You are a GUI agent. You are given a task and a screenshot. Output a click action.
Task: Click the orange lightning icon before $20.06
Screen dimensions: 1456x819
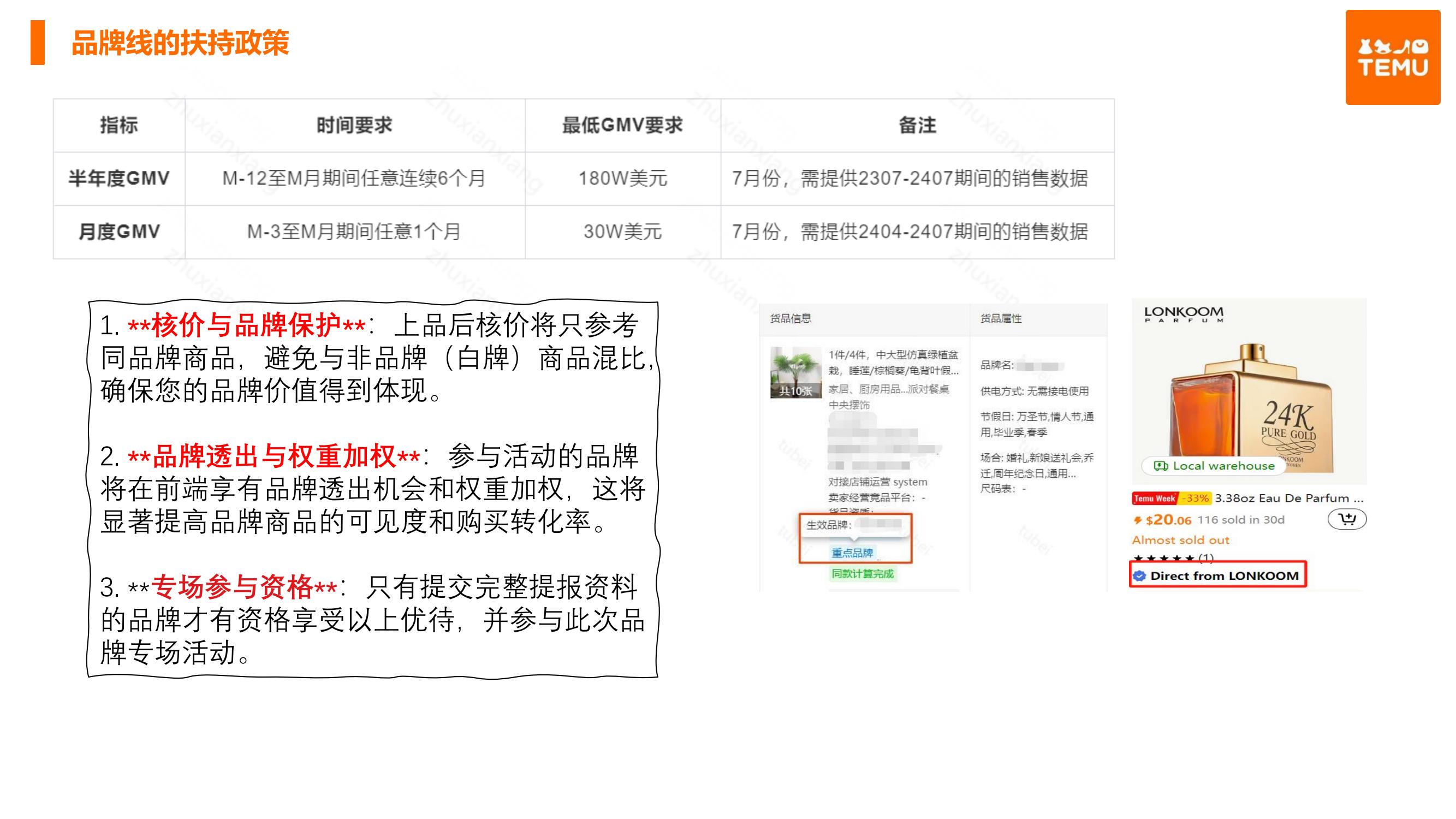1137,520
